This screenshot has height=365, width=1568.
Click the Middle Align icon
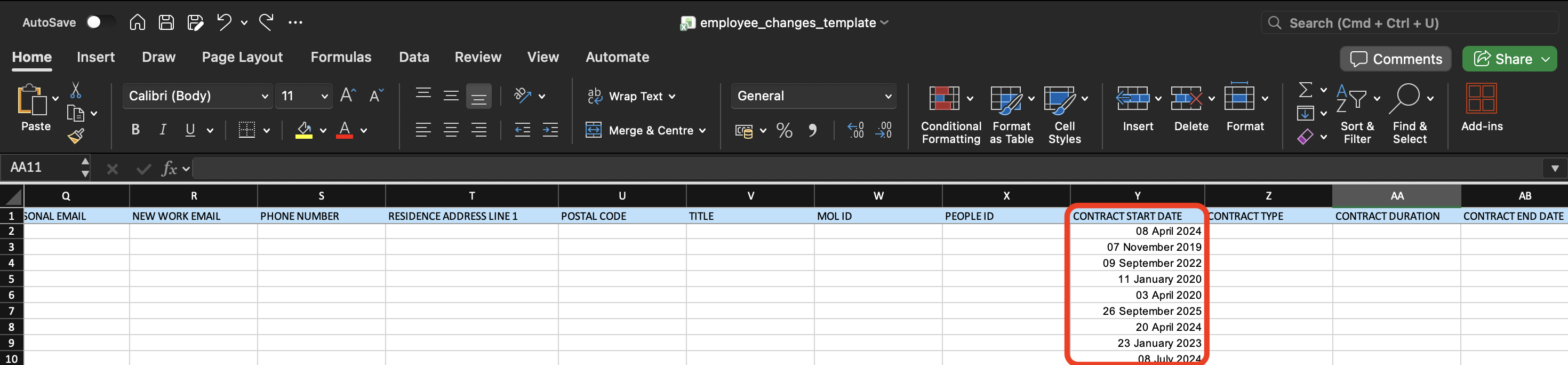pyautogui.click(x=451, y=96)
